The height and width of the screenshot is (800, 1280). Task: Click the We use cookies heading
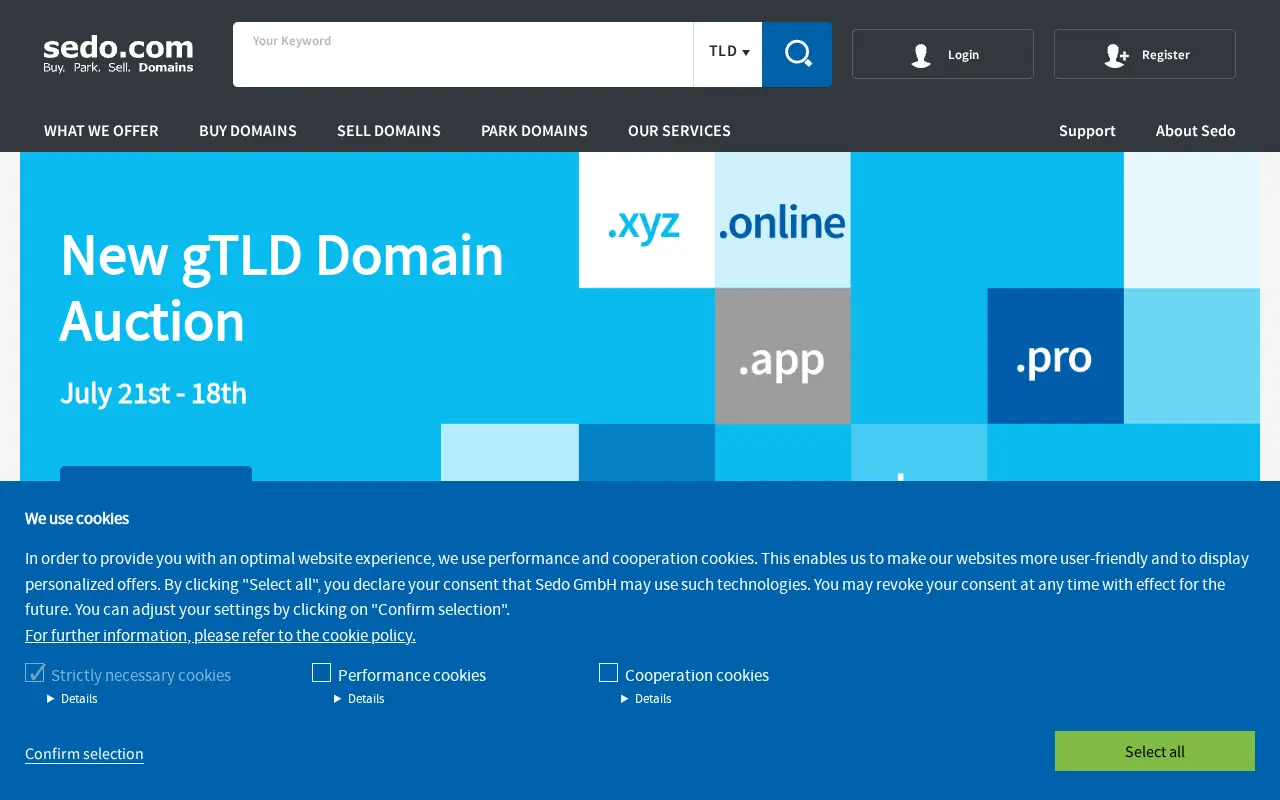coord(77,518)
